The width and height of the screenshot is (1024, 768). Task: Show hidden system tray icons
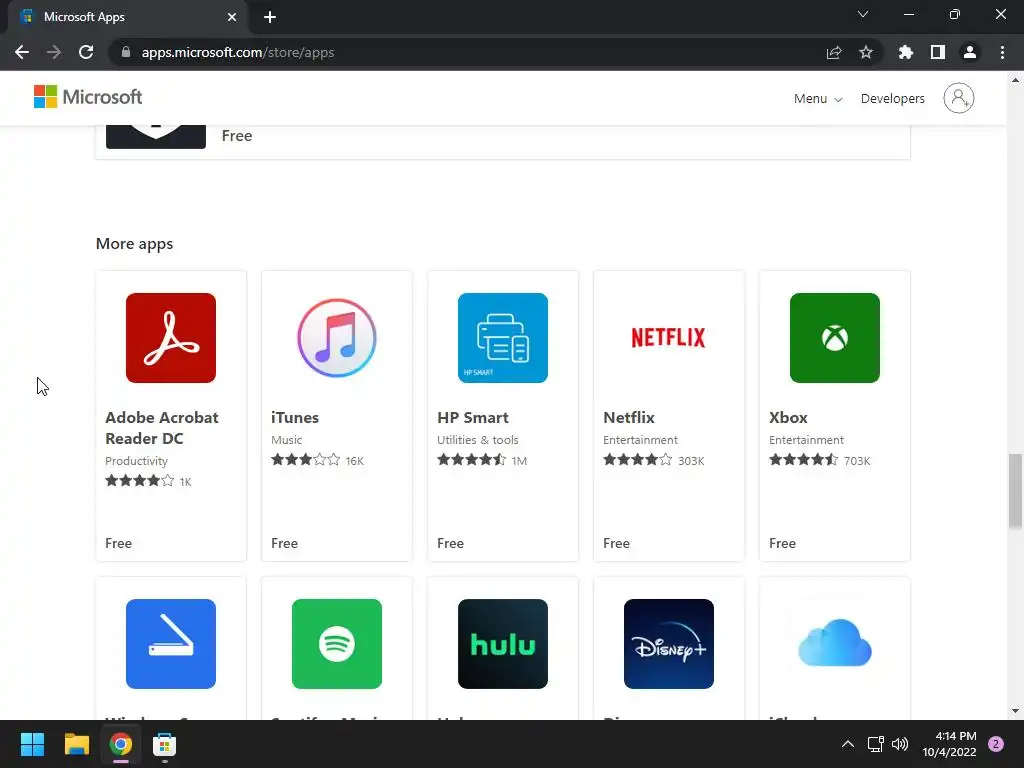(847, 744)
